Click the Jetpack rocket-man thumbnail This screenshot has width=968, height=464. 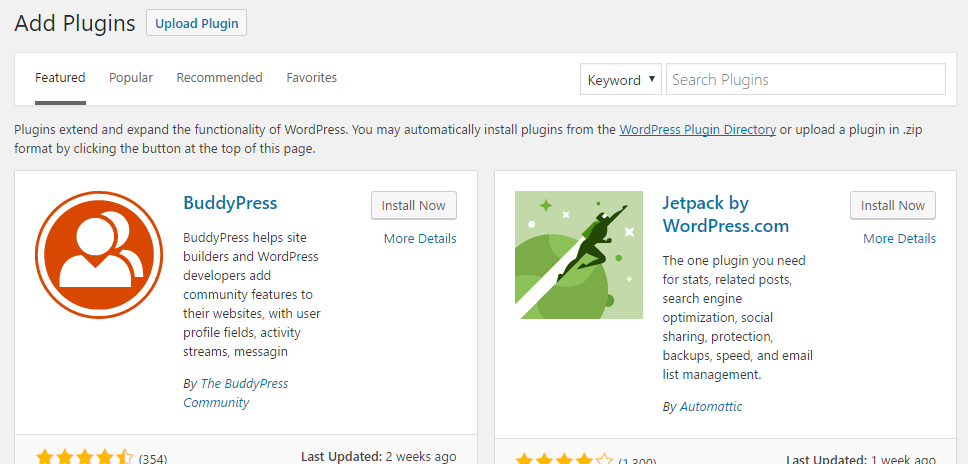point(579,255)
